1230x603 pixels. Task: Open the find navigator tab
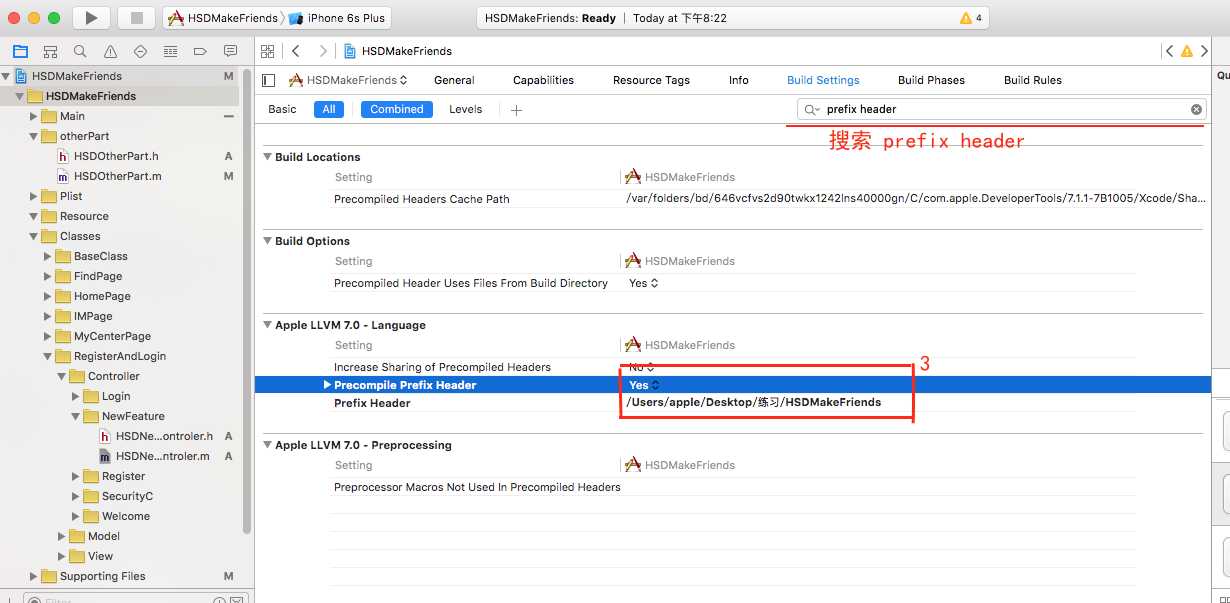(x=80, y=51)
